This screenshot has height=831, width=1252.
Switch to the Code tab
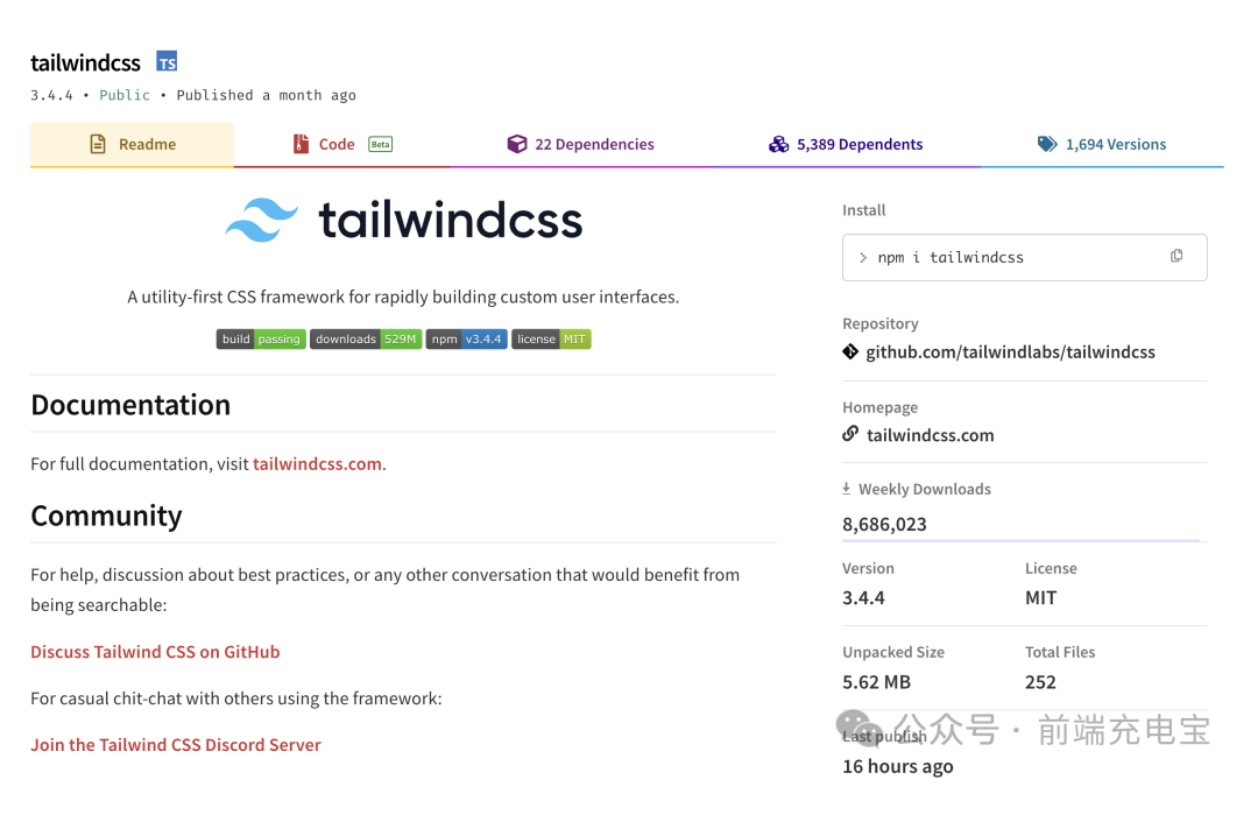[342, 144]
